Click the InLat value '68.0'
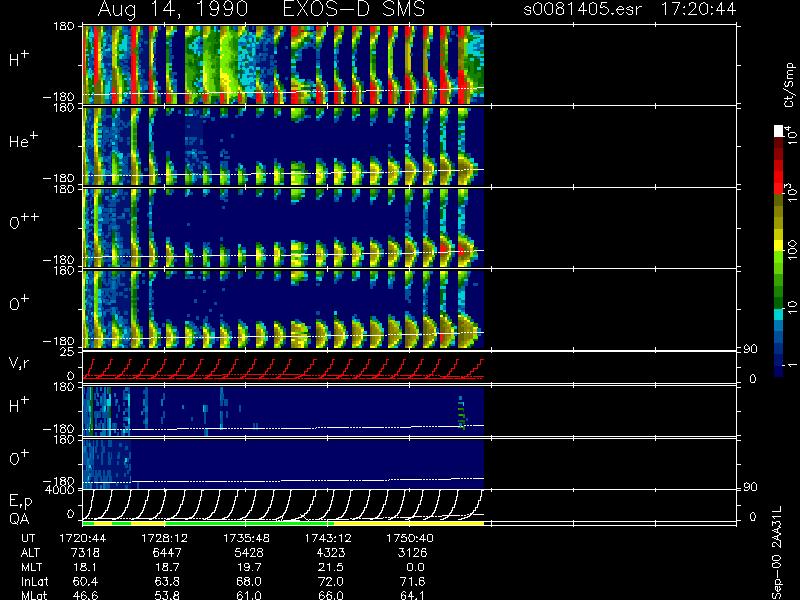Screen dimensions: 800x600 [x=250, y=582]
